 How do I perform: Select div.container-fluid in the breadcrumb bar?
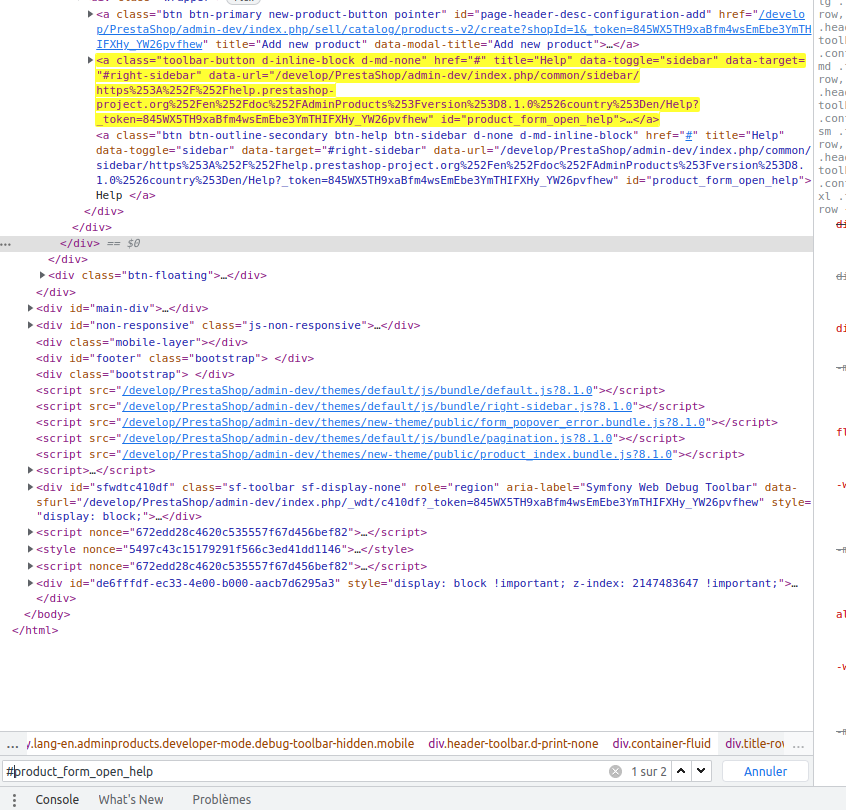[x=661, y=743]
